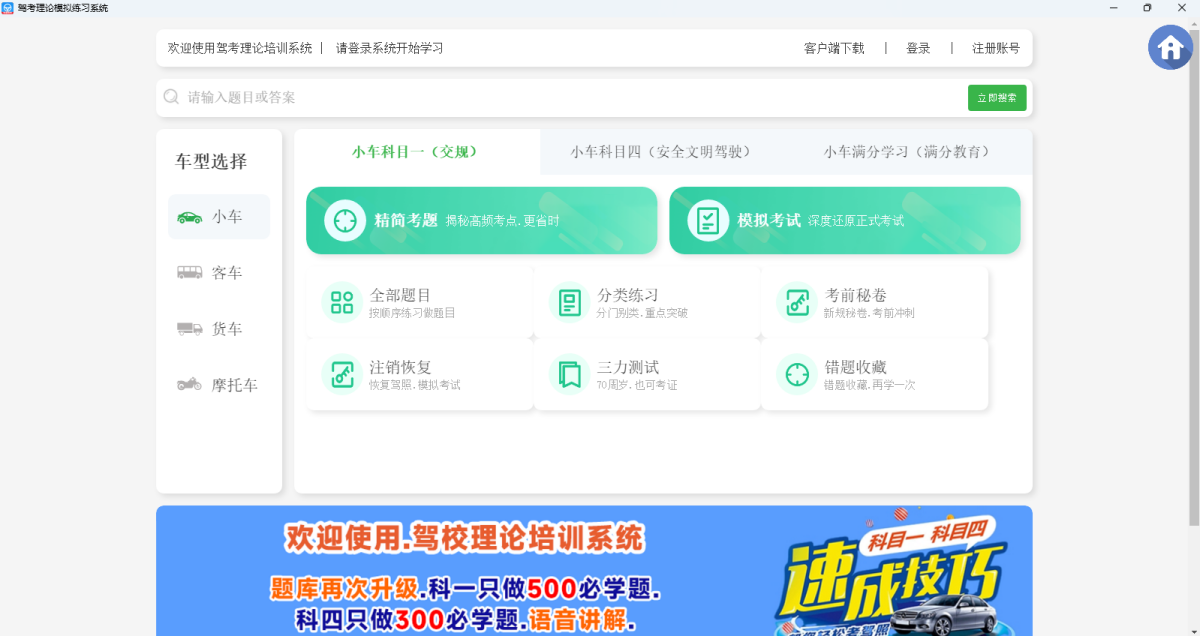Open 全部题目 grid icon

(342, 303)
